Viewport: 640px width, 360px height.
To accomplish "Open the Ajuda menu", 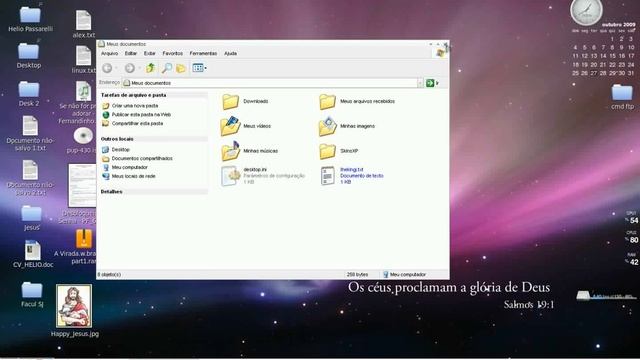I will tap(231, 53).
